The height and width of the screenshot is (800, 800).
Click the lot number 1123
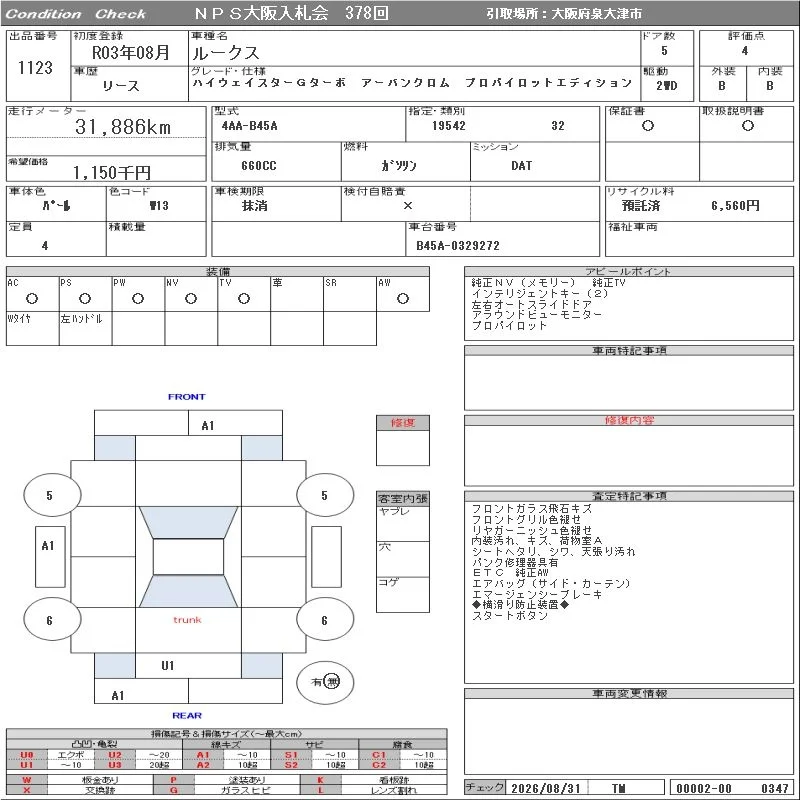35,68
